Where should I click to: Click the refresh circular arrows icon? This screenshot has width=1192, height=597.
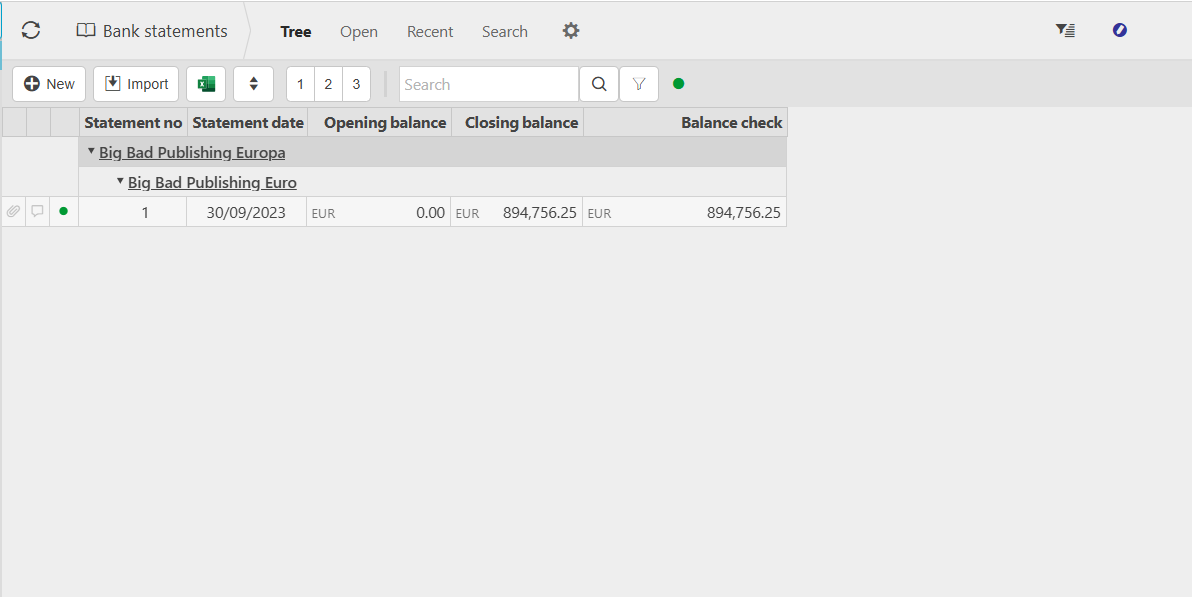[x=30, y=30]
